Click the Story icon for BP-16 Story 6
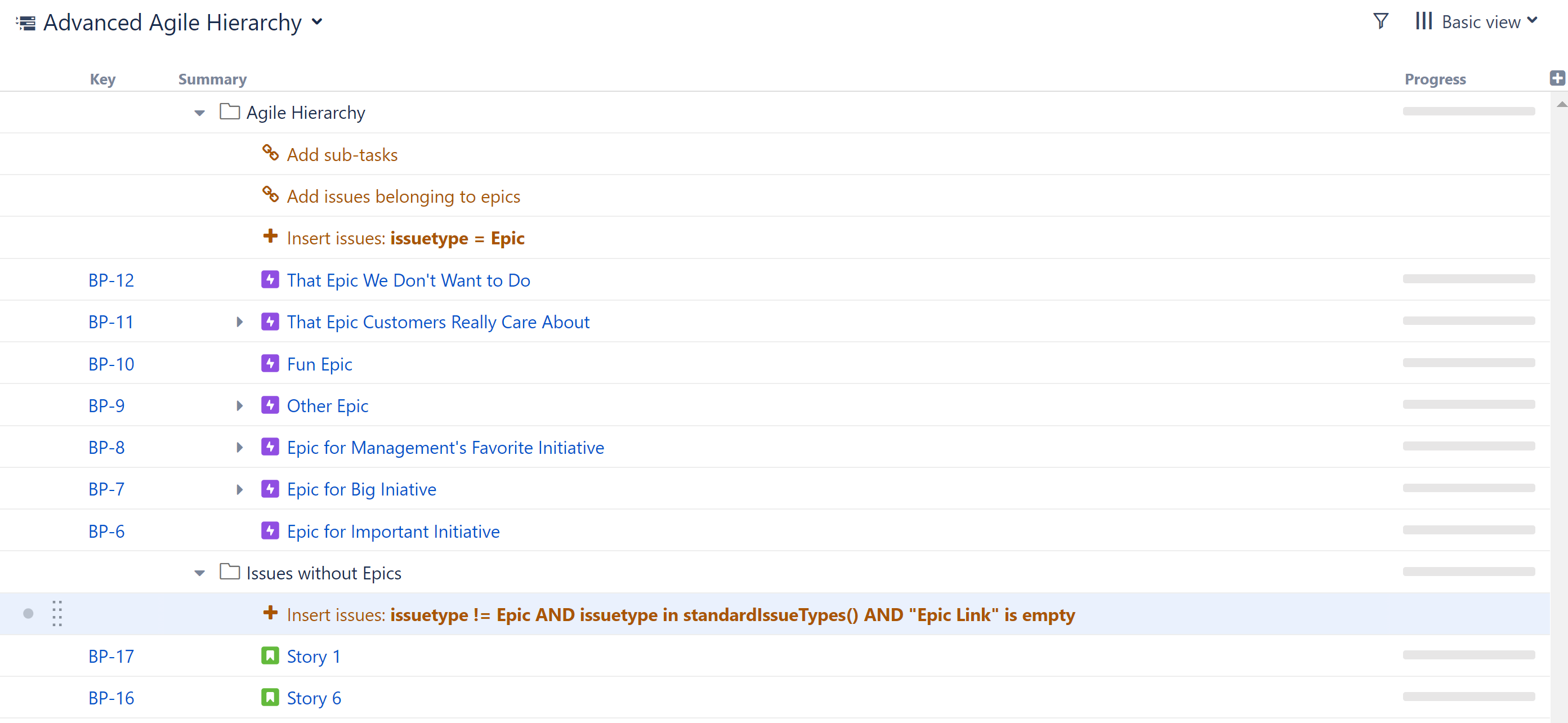The width and height of the screenshot is (1568, 723). (269, 698)
